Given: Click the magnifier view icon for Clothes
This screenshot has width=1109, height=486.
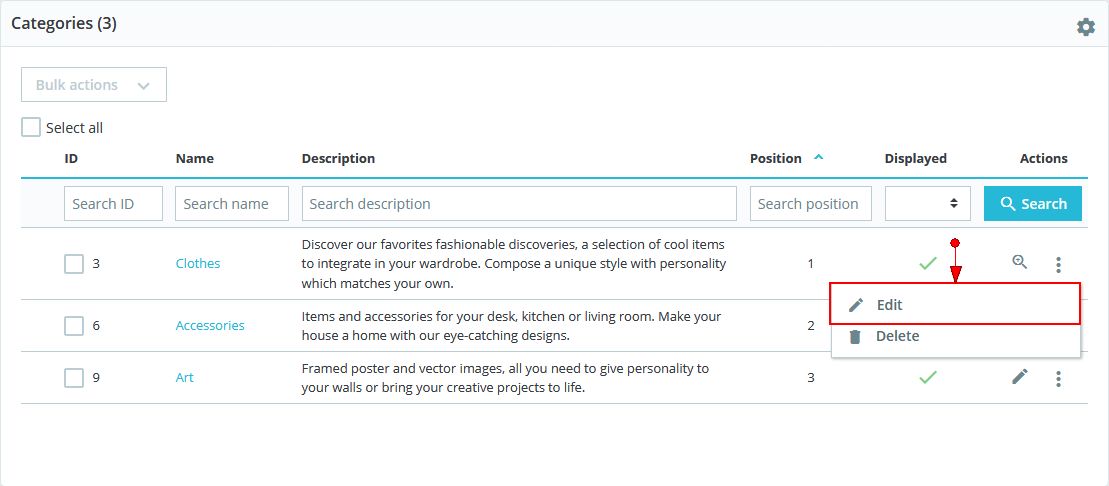Looking at the screenshot, I should click(1019, 262).
